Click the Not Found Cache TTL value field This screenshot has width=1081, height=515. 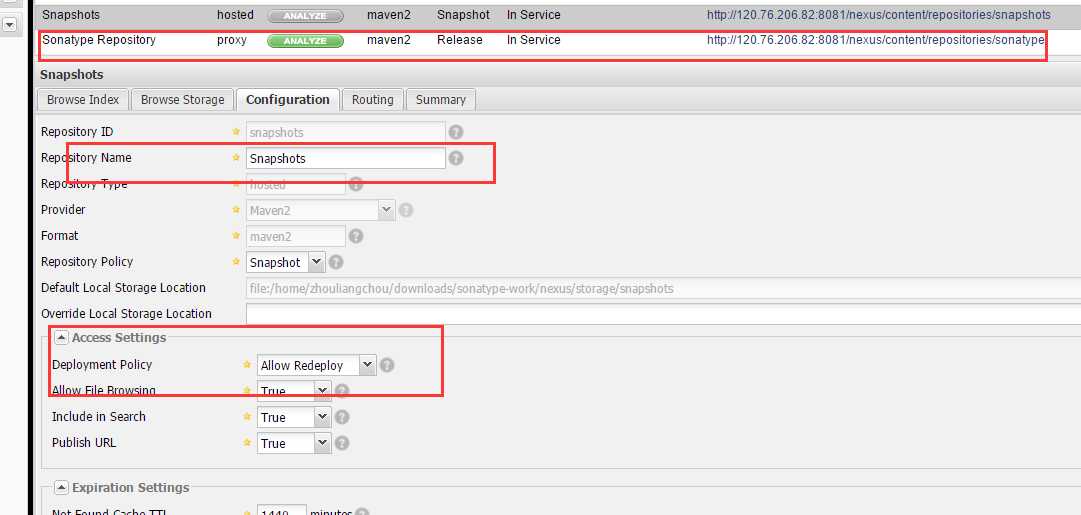pyautogui.click(x=281, y=511)
